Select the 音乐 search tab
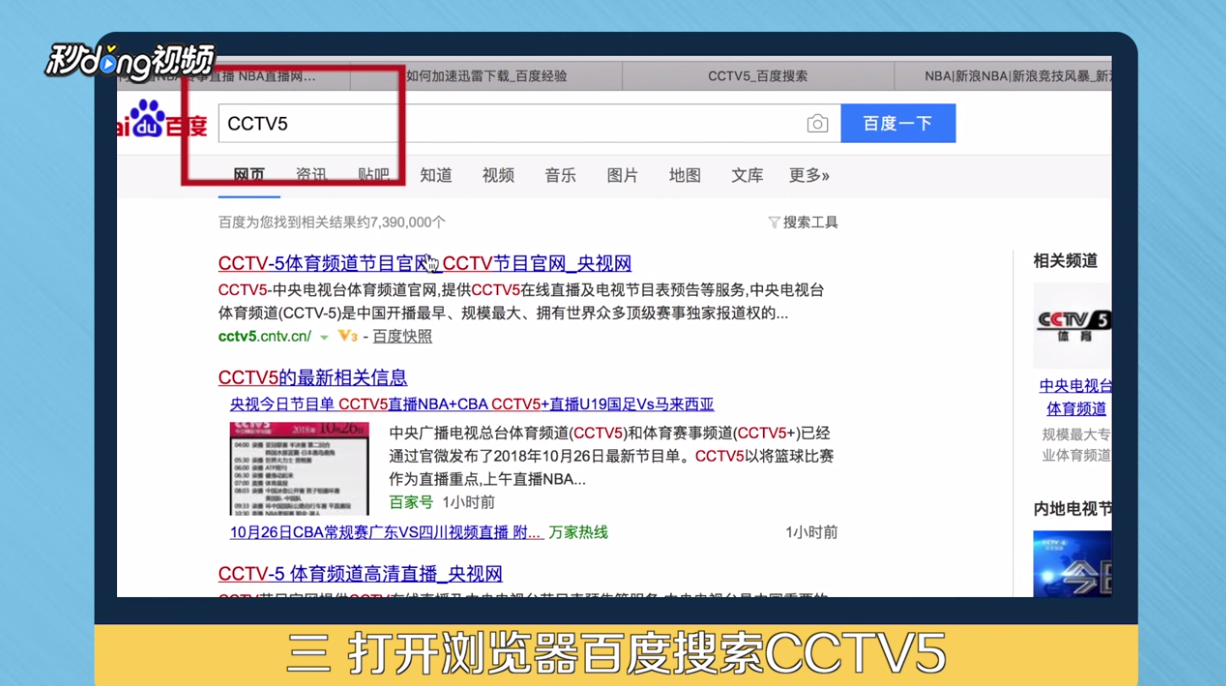The width and height of the screenshot is (1226, 686). pos(560,176)
